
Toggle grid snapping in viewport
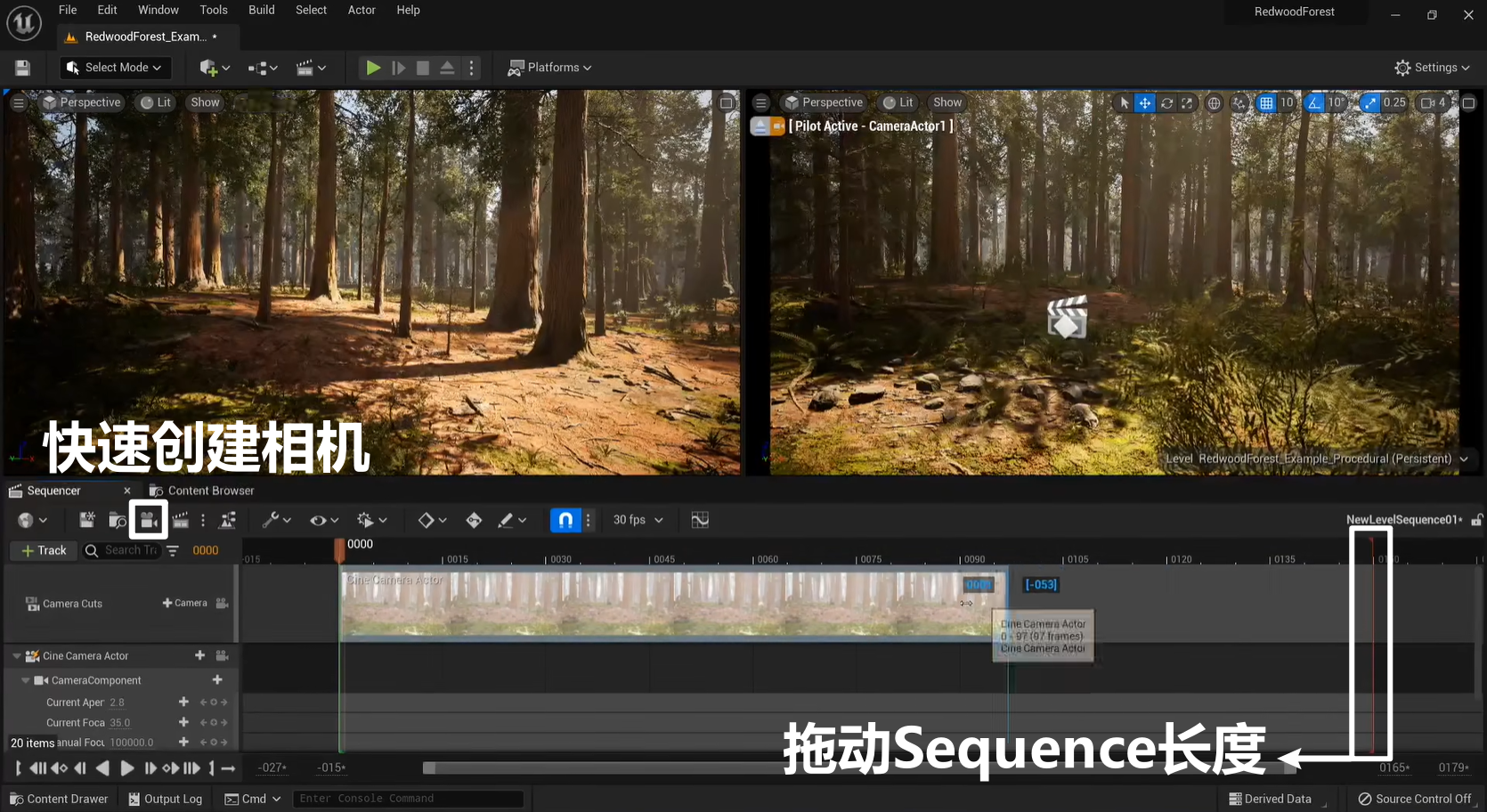point(1266,103)
